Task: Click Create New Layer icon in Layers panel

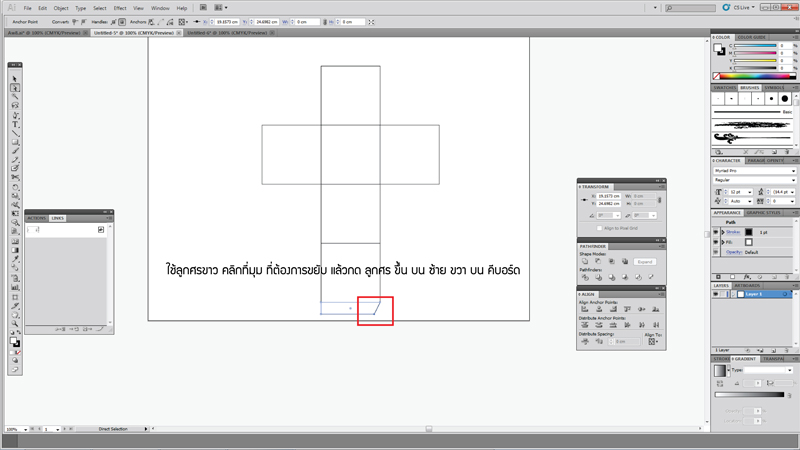Action: pyautogui.click(x=774, y=351)
